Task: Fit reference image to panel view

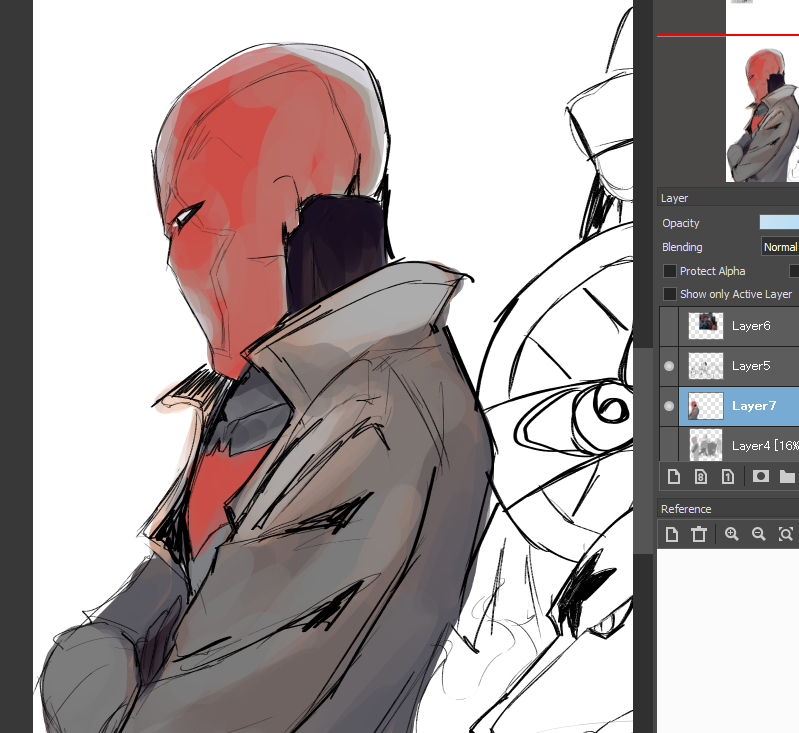Action: (x=786, y=534)
